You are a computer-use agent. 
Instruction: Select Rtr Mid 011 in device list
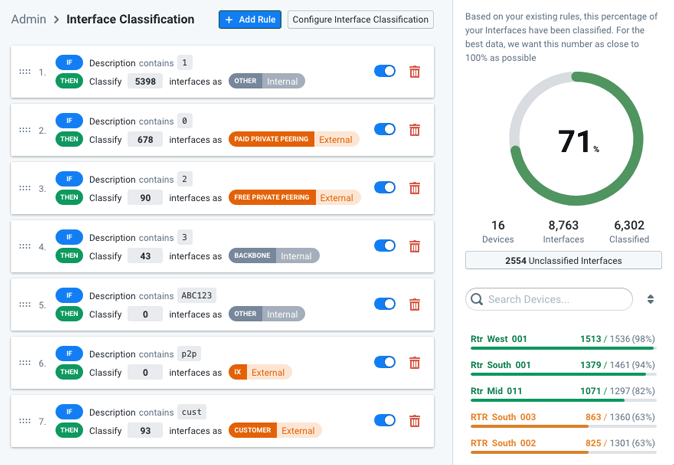[497, 391]
